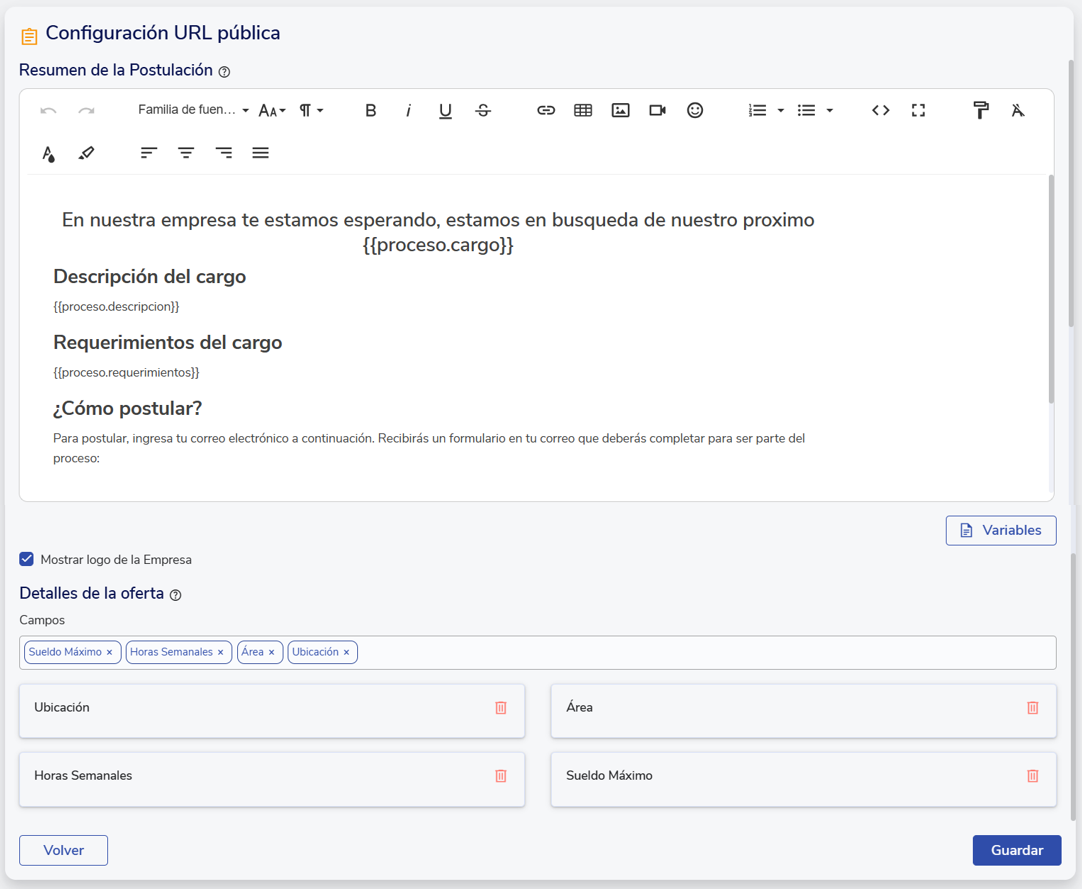Insert a table in the editor
The height and width of the screenshot is (889, 1082).
point(583,110)
